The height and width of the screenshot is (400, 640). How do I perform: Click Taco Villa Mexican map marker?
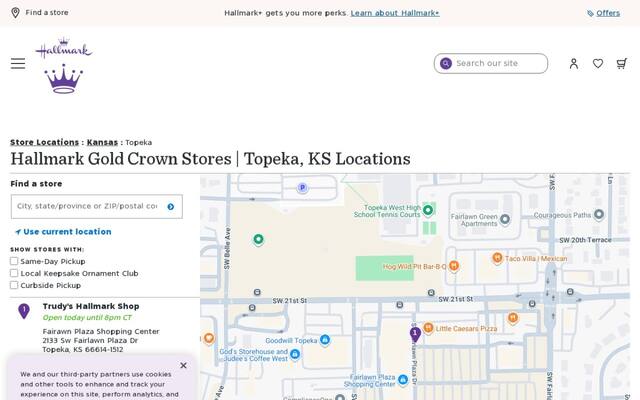(497, 258)
